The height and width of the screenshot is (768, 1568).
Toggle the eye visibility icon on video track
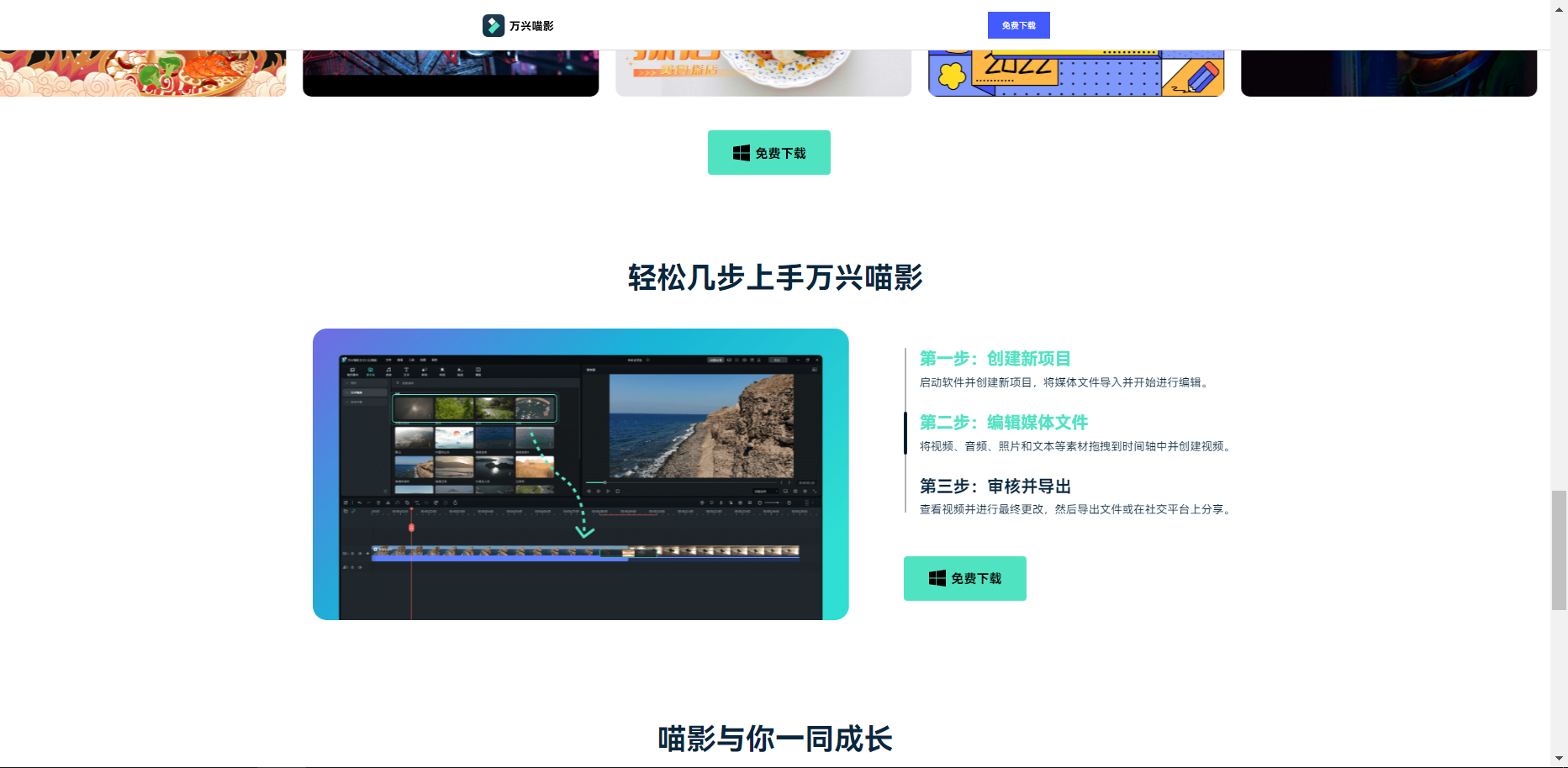pyautogui.click(x=358, y=554)
